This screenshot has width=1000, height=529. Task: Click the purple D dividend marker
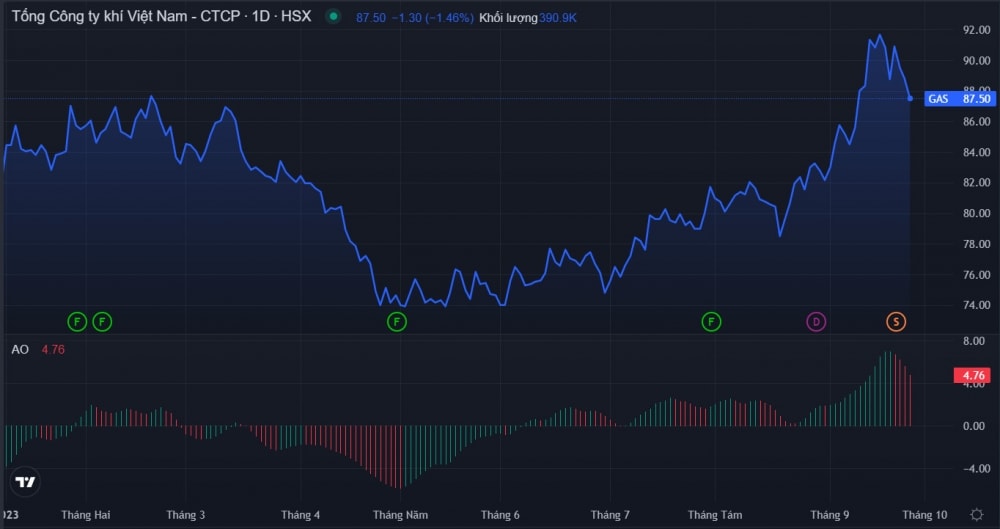click(x=816, y=322)
